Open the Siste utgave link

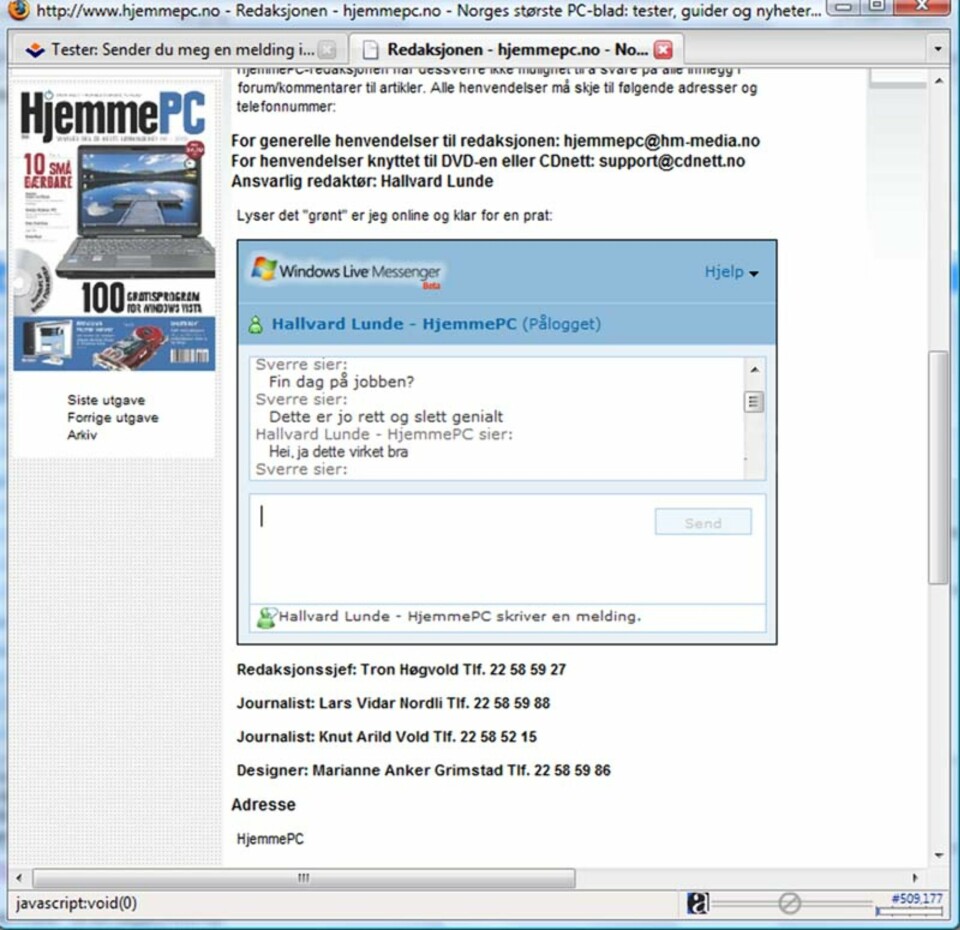pyautogui.click(x=106, y=400)
